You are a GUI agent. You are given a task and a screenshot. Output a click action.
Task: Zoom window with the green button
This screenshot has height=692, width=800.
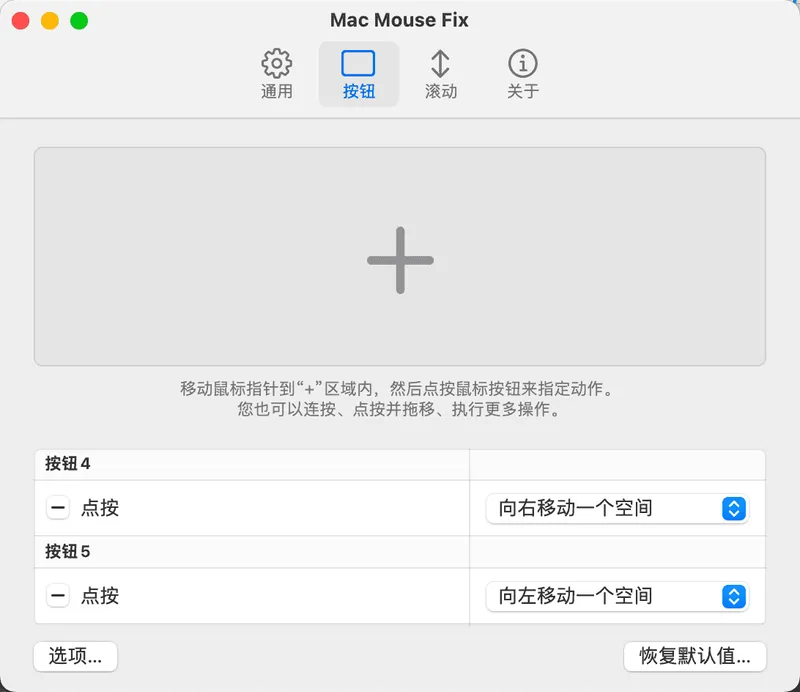click(79, 21)
